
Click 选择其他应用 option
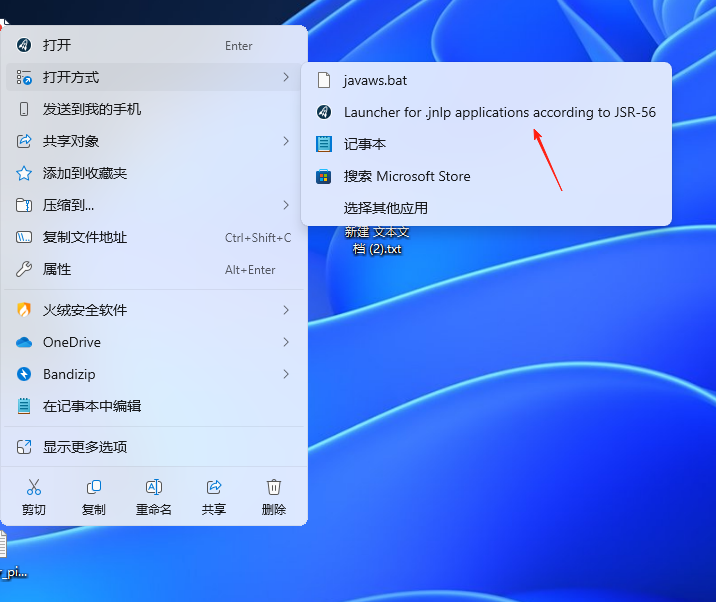point(486,208)
